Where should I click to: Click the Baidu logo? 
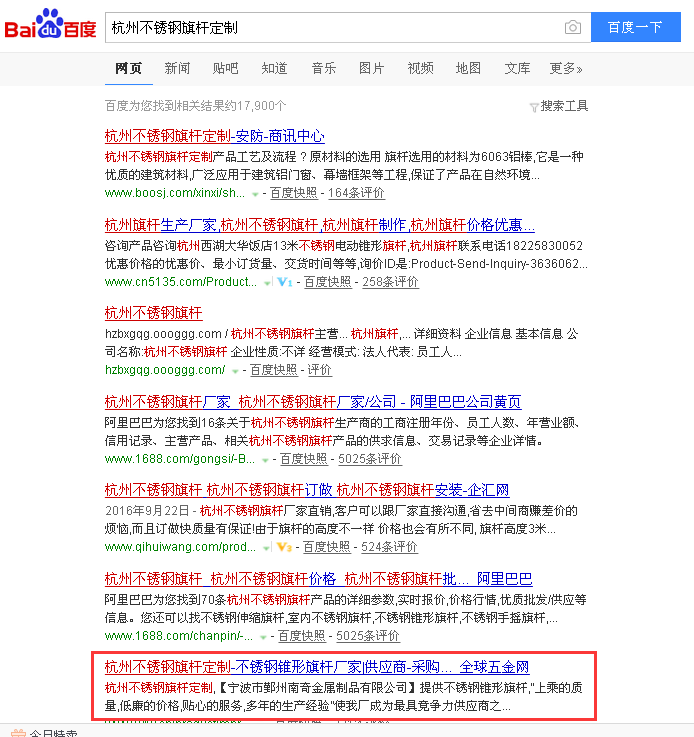point(50,24)
